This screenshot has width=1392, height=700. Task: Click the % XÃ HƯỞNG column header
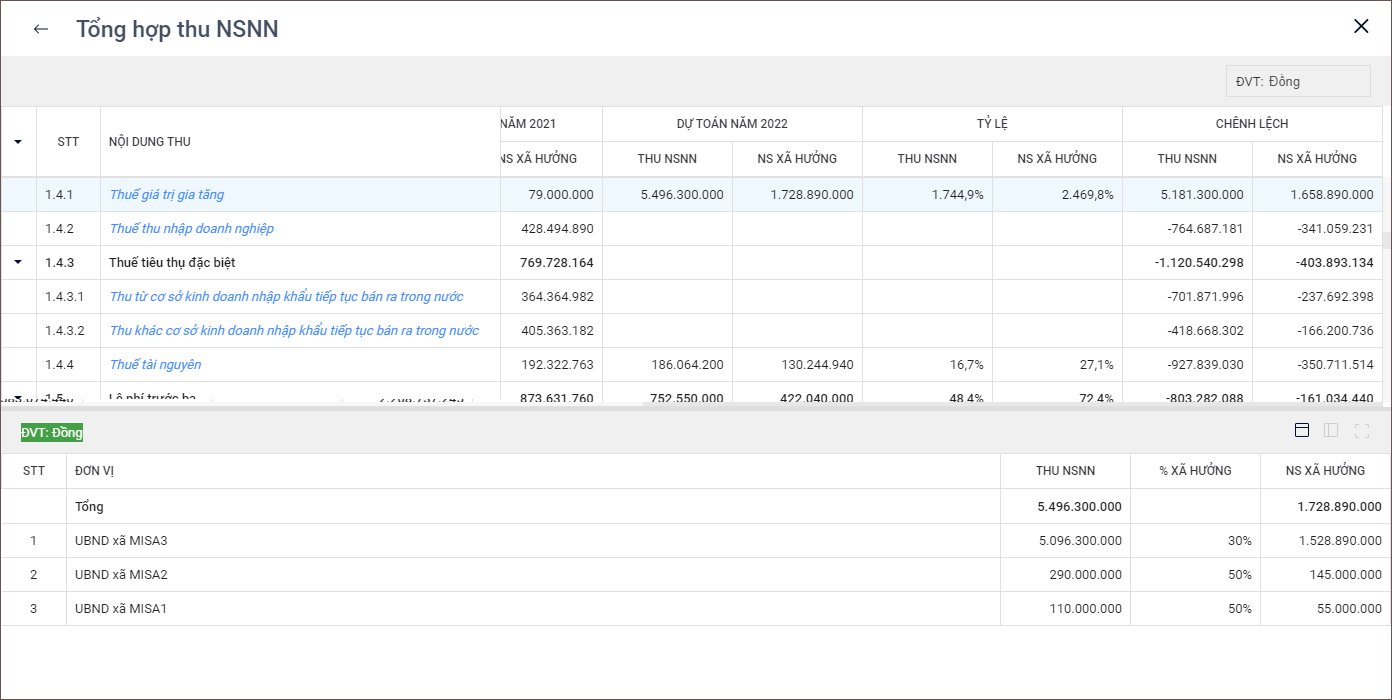coord(1195,471)
